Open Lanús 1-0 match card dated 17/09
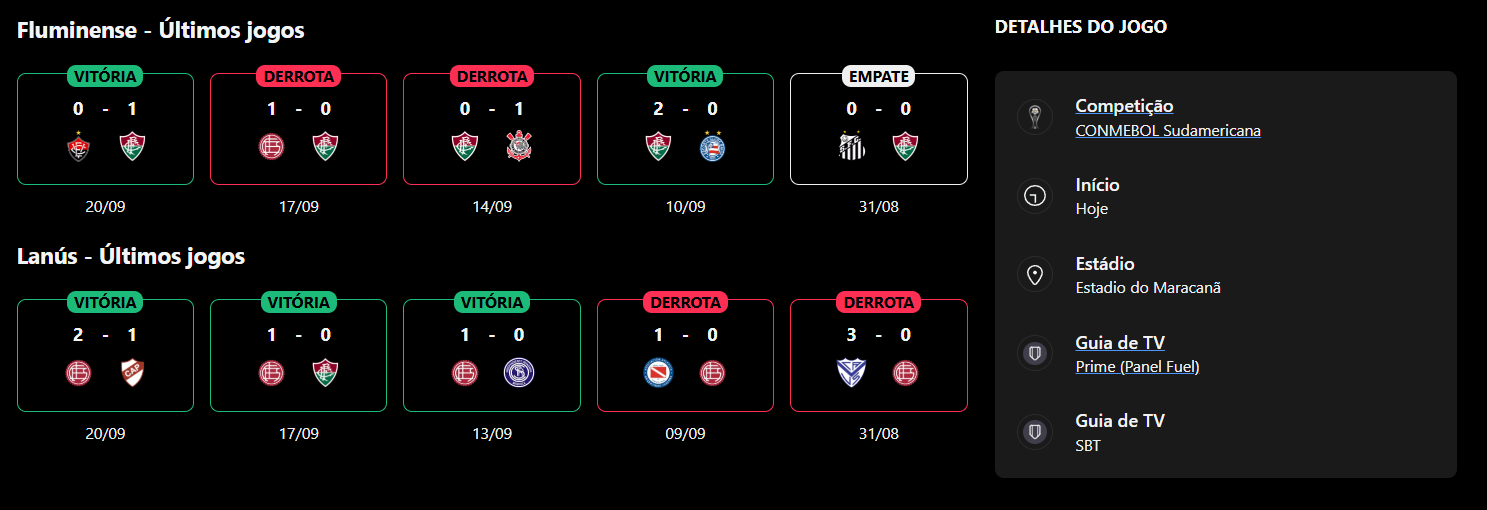Image resolution: width=1487 pixels, height=510 pixels. coord(298,355)
